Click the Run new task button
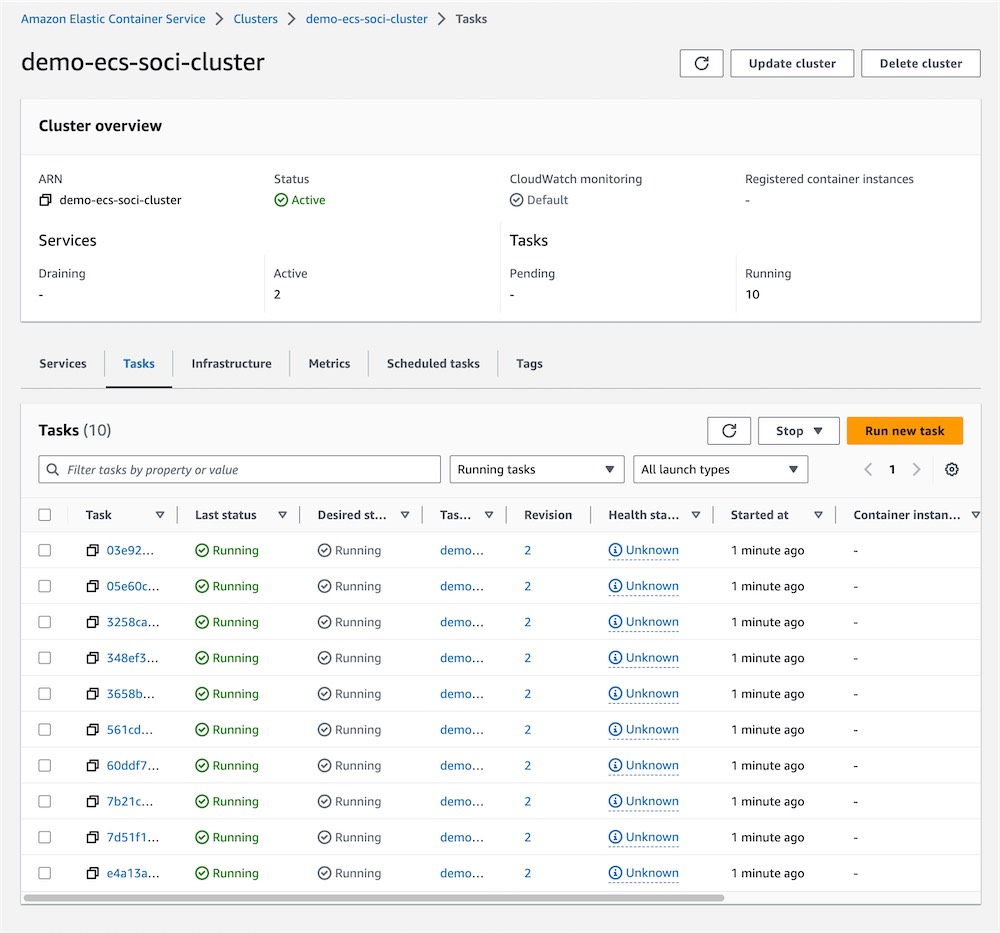Viewport: 1000px width, 933px height. click(x=904, y=430)
